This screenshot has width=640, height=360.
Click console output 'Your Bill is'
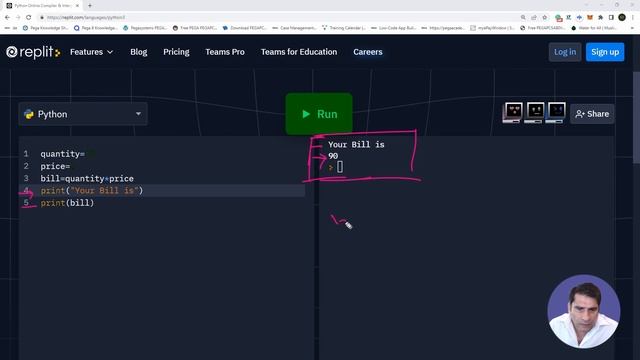[x=356, y=144]
